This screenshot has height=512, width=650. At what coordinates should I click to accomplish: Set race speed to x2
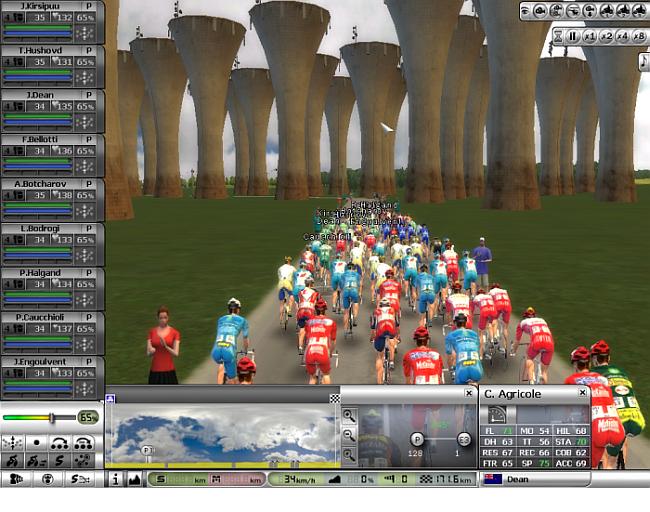(x=607, y=36)
